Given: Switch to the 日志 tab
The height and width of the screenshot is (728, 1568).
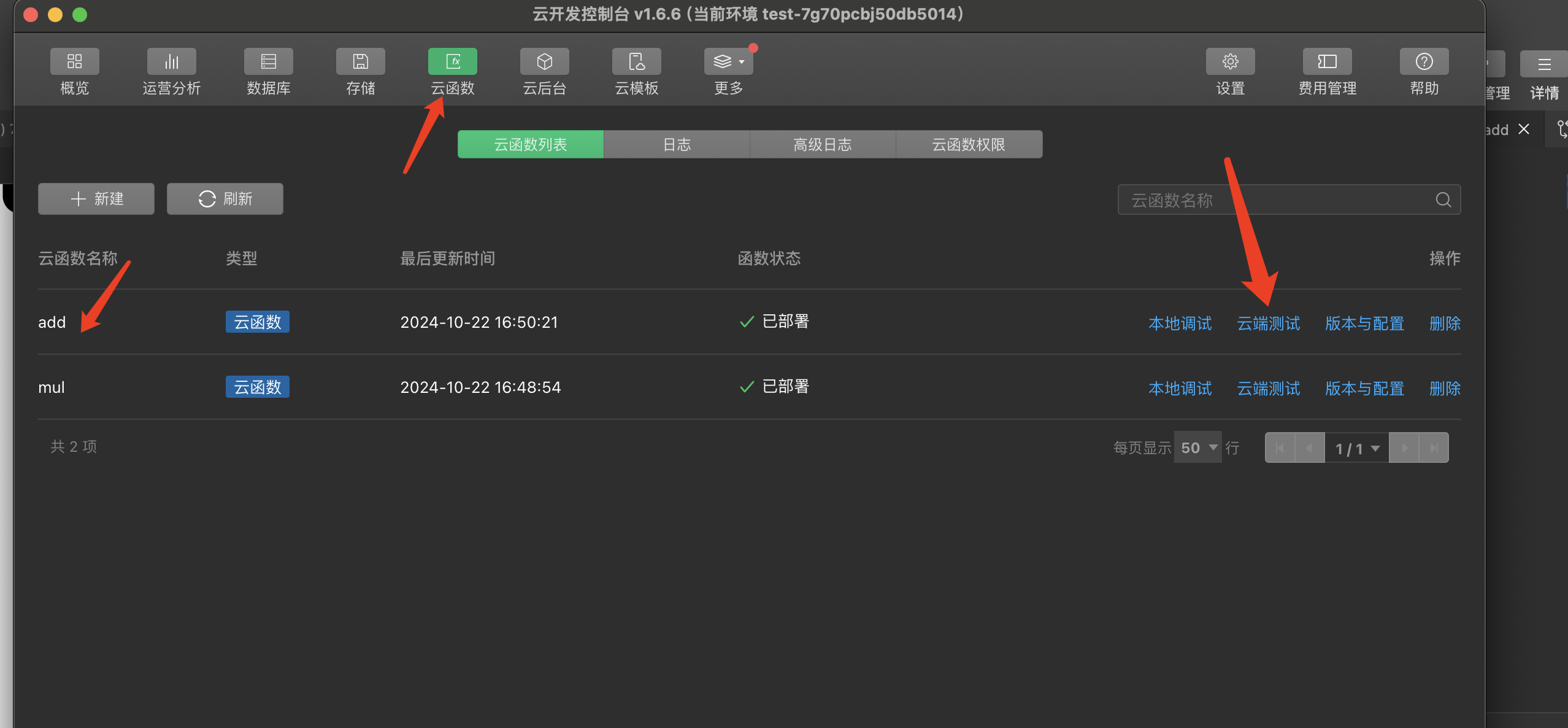Looking at the screenshot, I should [676, 145].
